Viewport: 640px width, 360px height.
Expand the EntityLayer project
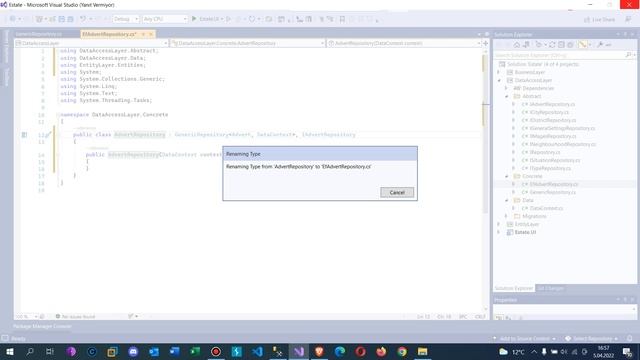coord(498,224)
